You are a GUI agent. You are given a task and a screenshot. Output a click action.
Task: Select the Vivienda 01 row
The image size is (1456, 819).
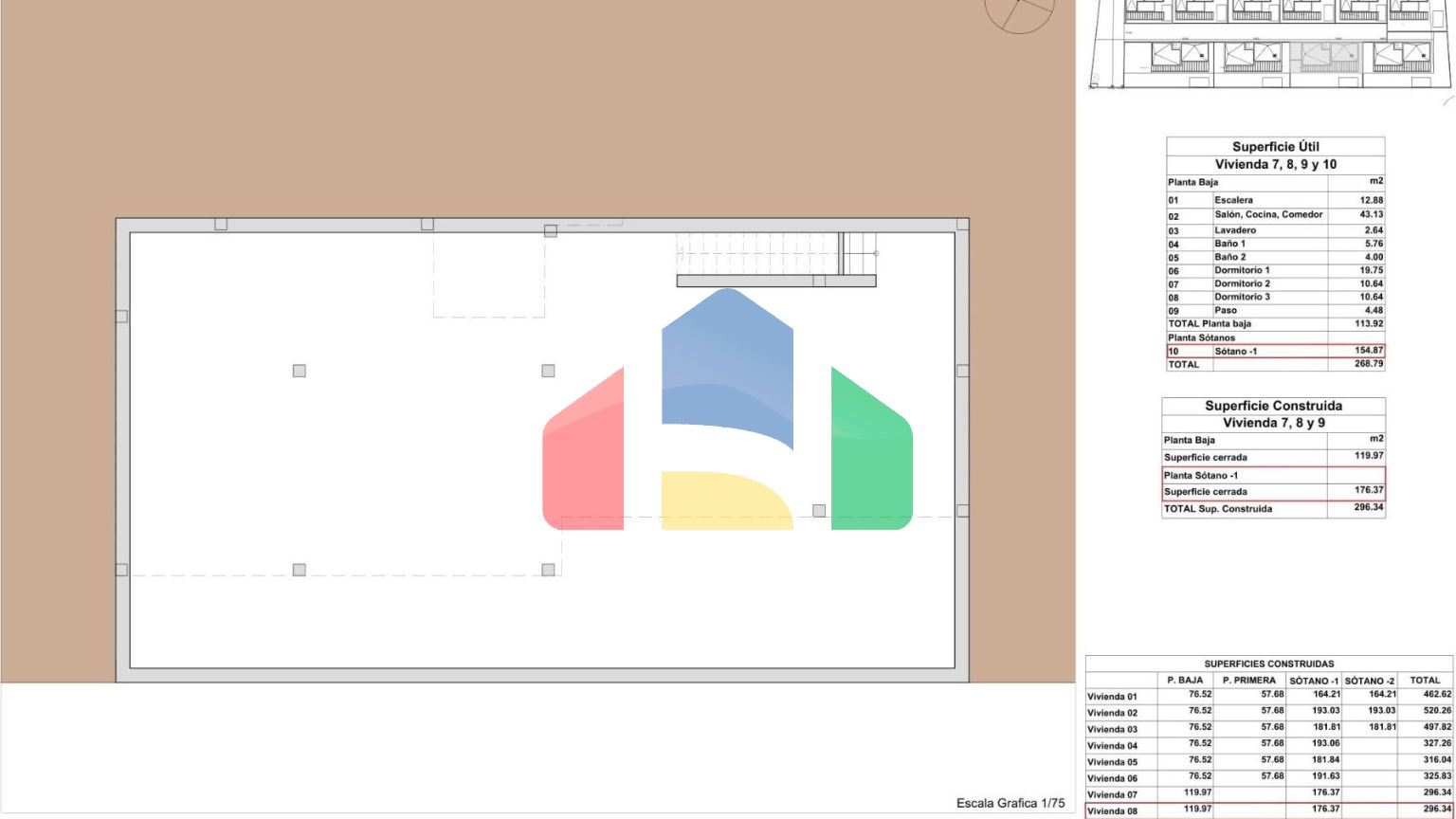[x=1268, y=696]
